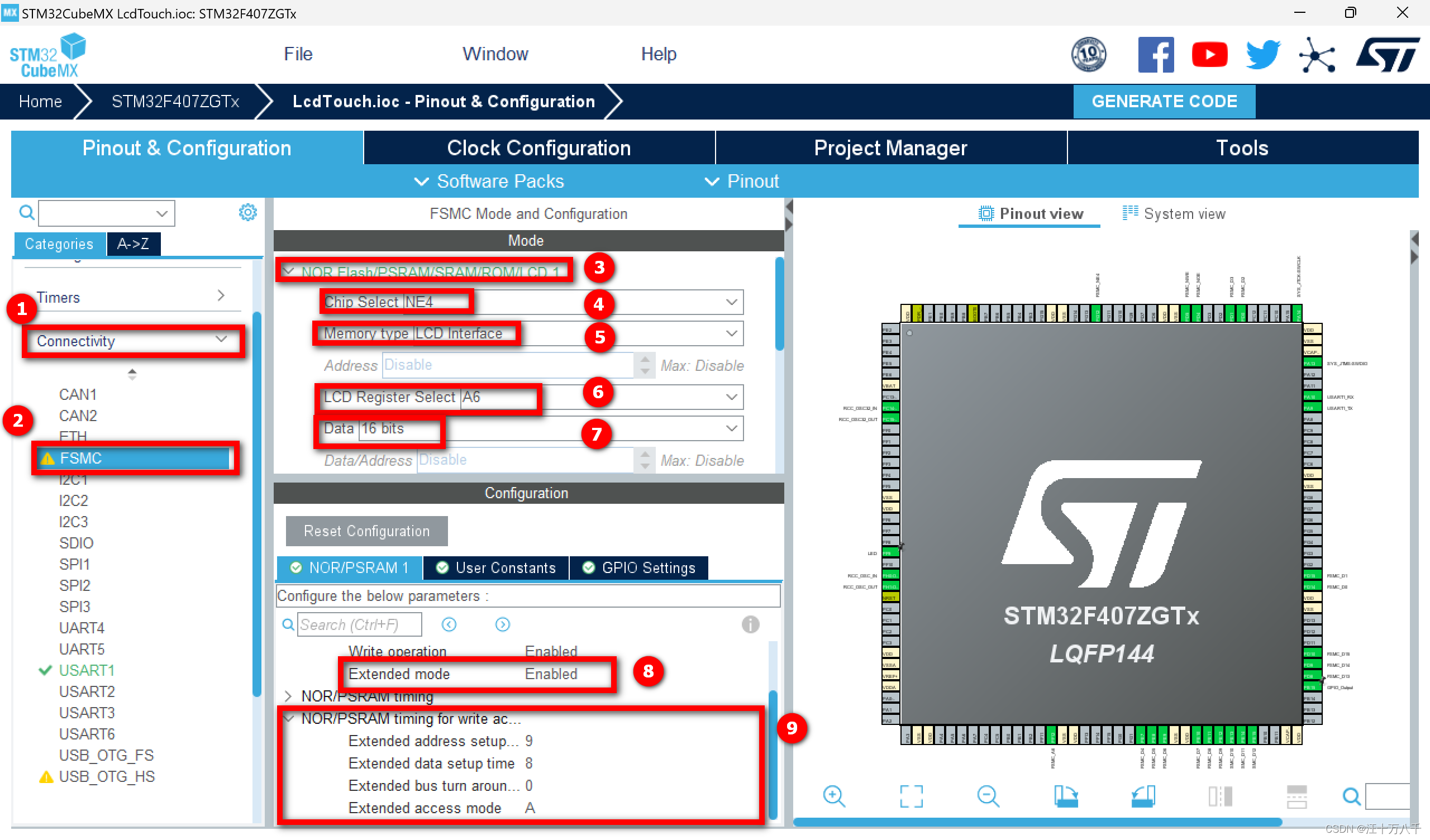This screenshot has width=1430, height=840.
Task: Click the FSMC warning triangle icon
Action: pos(47,459)
